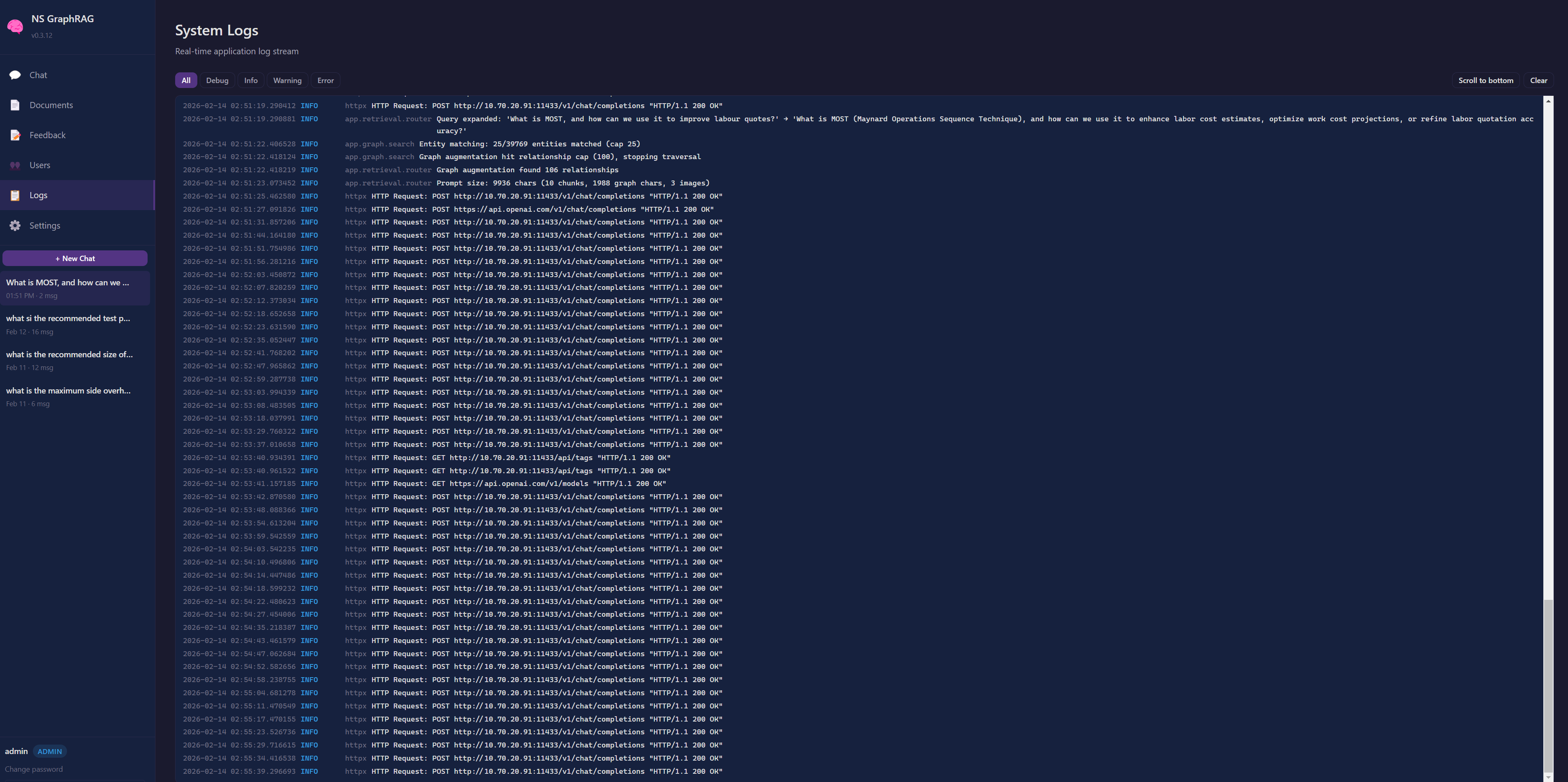Screen dimensions: 1568x782
Task: Switch to the All logs tab
Action: [x=186, y=80]
